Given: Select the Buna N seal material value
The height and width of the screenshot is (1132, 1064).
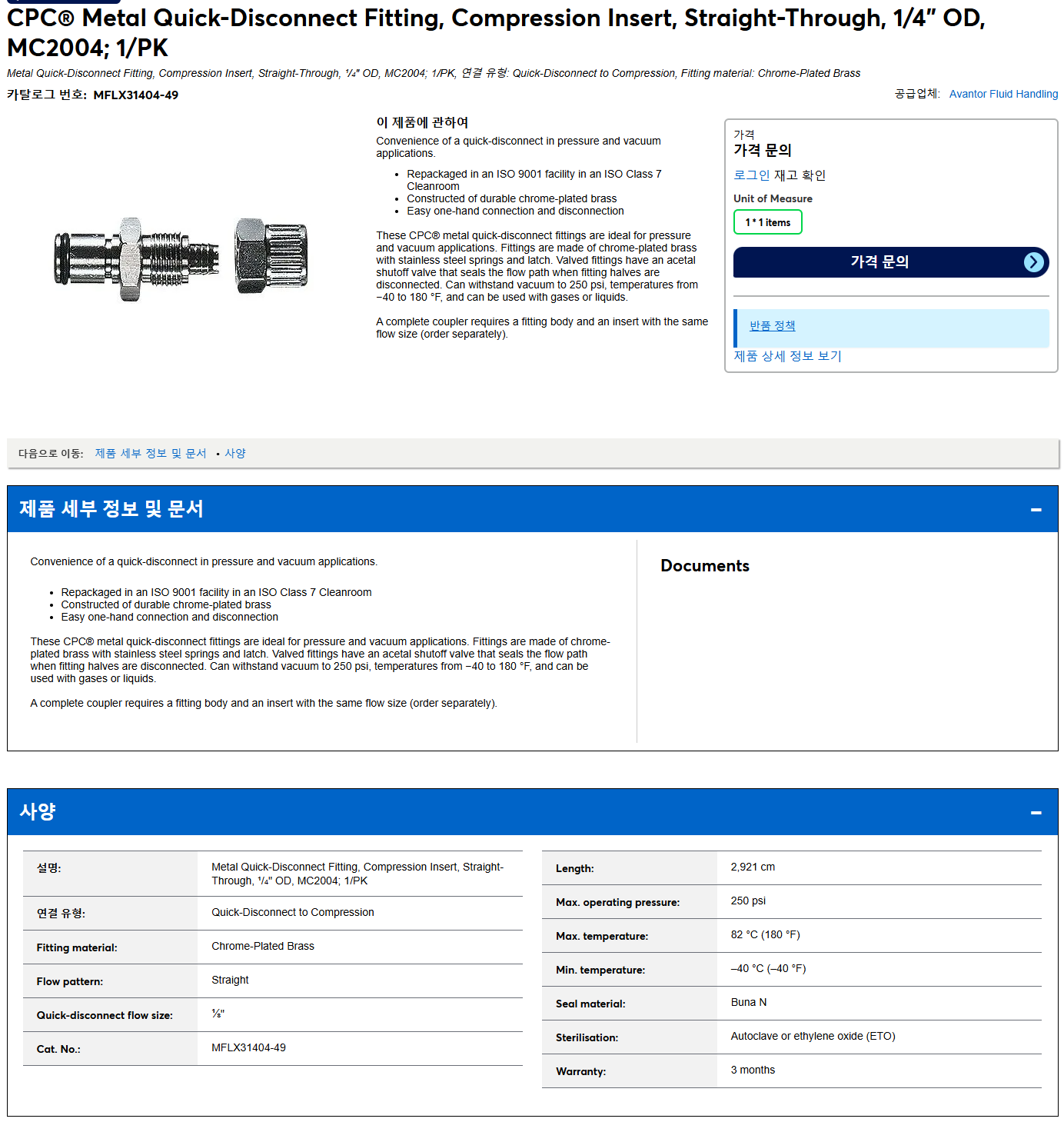Looking at the screenshot, I should click(748, 1002).
